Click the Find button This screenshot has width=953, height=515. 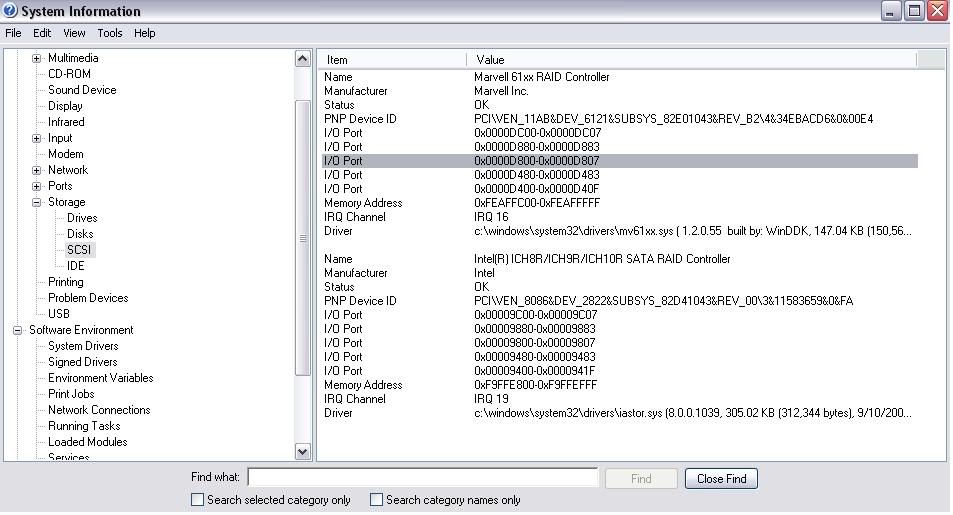[641, 479]
